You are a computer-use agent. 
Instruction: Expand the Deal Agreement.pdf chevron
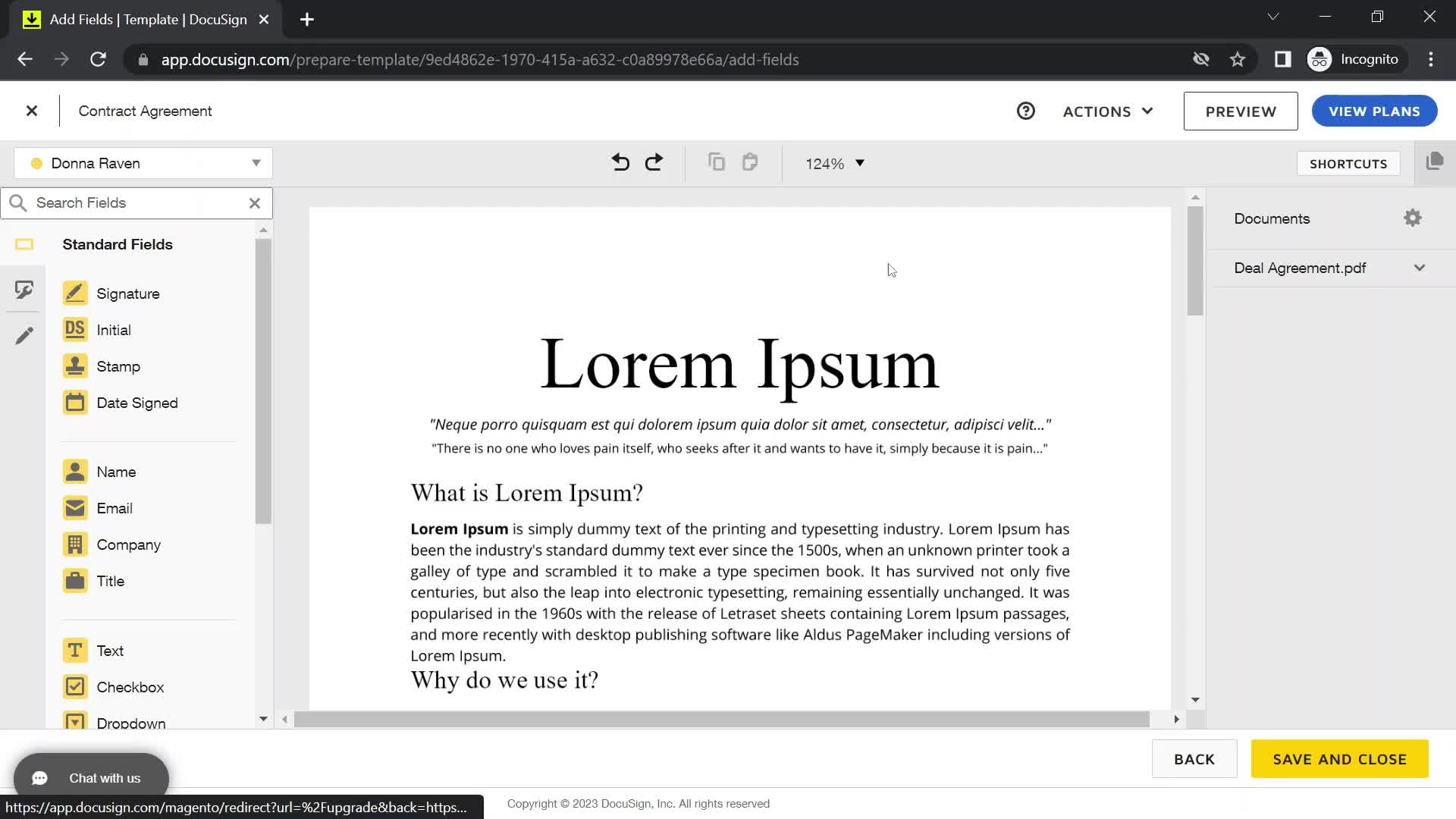coord(1420,268)
